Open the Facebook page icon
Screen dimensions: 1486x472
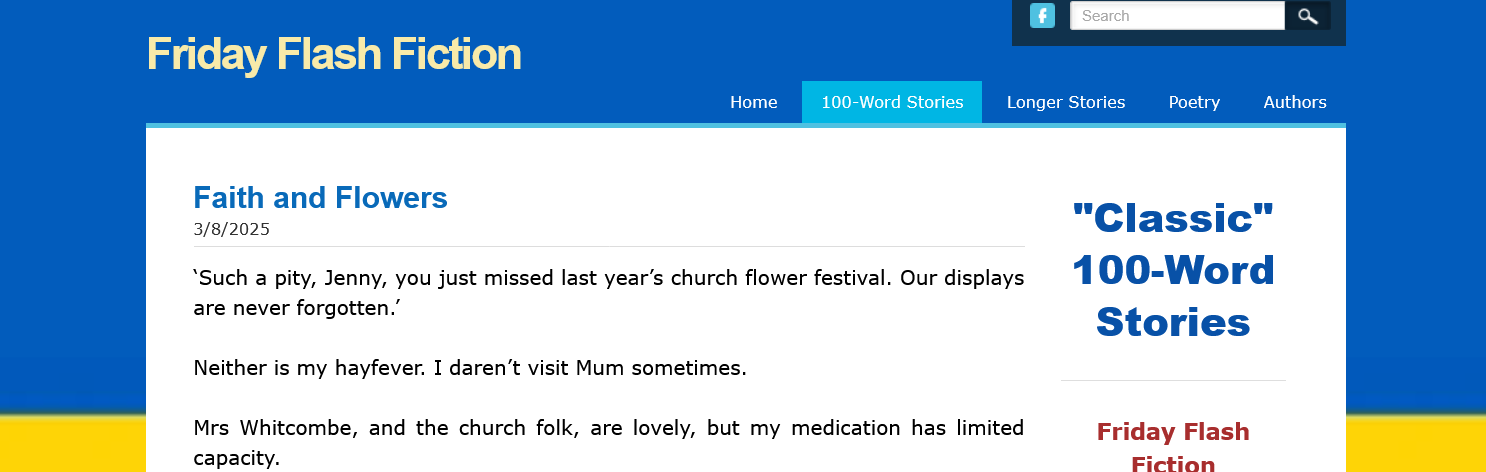1042,16
